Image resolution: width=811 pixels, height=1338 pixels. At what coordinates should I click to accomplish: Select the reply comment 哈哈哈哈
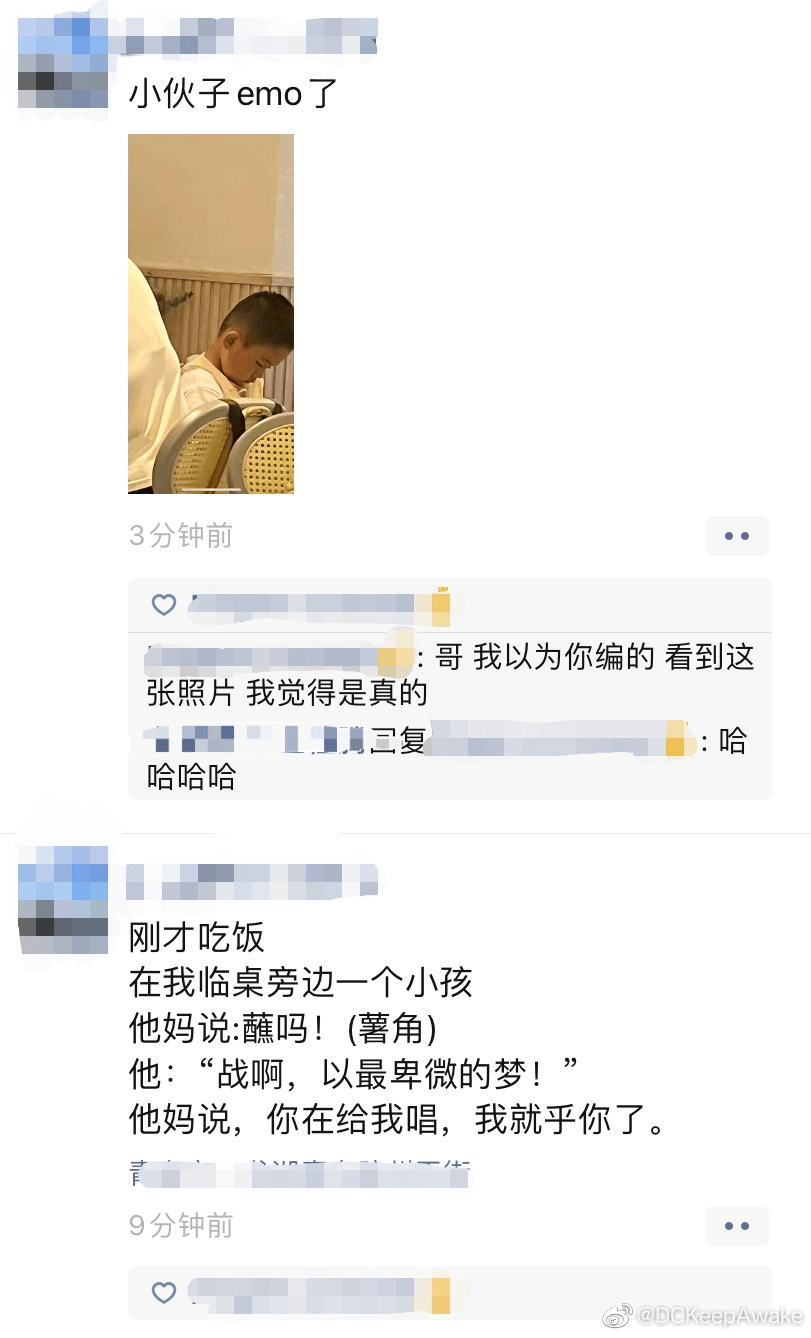tap(450, 759)
